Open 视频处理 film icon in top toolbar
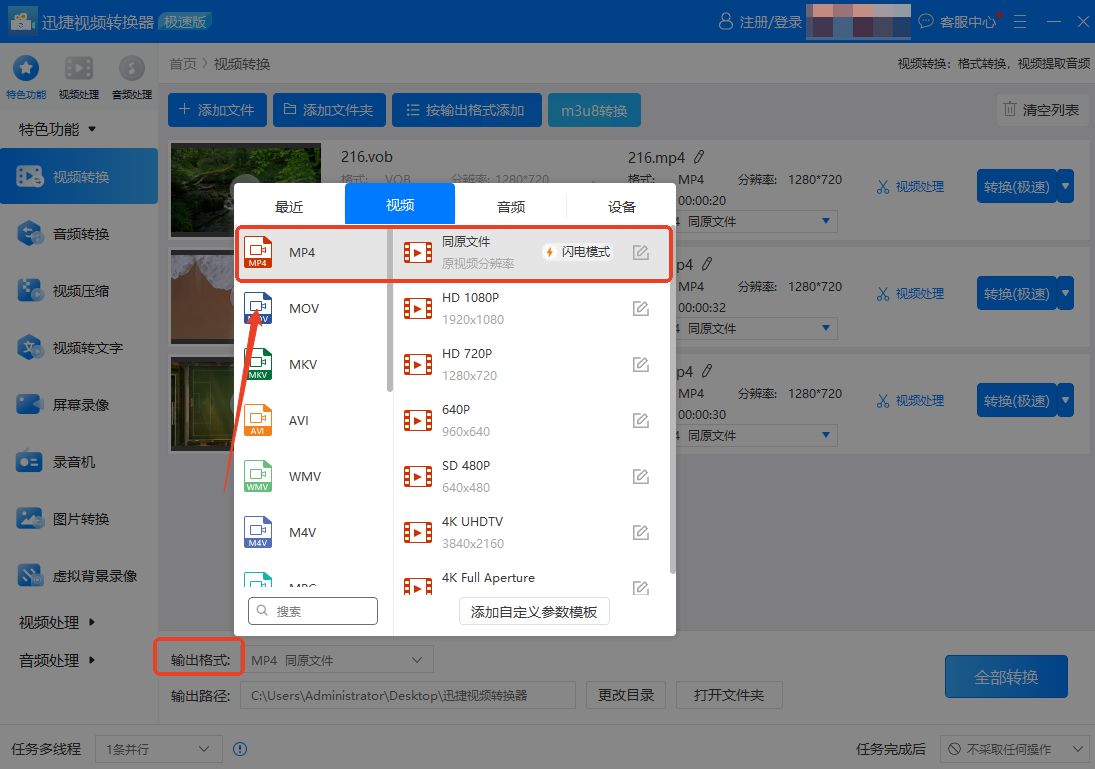This screenshot has width=1095, height=769. 79,69
